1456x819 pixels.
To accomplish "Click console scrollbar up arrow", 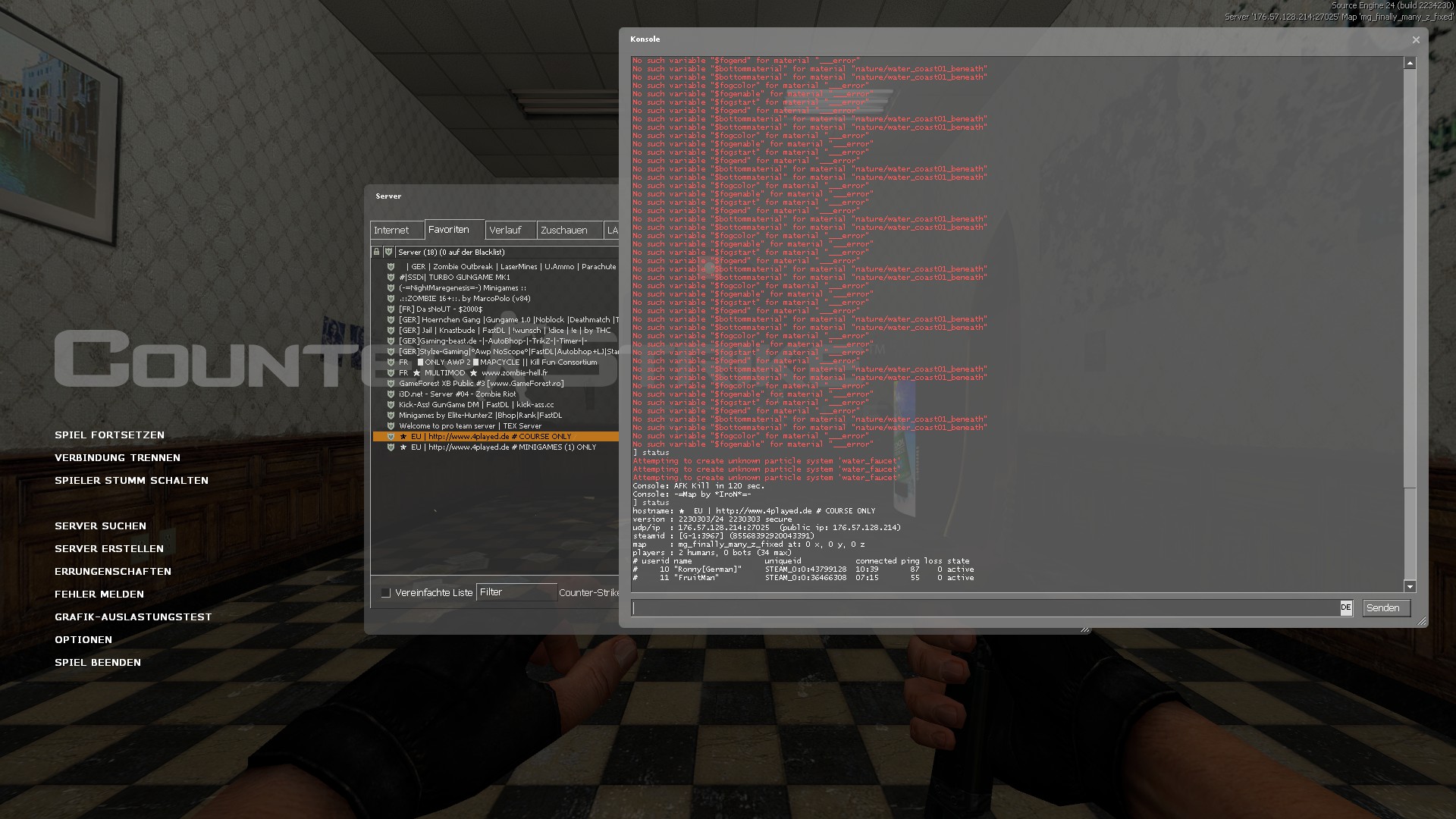I will coord(1410,64).
